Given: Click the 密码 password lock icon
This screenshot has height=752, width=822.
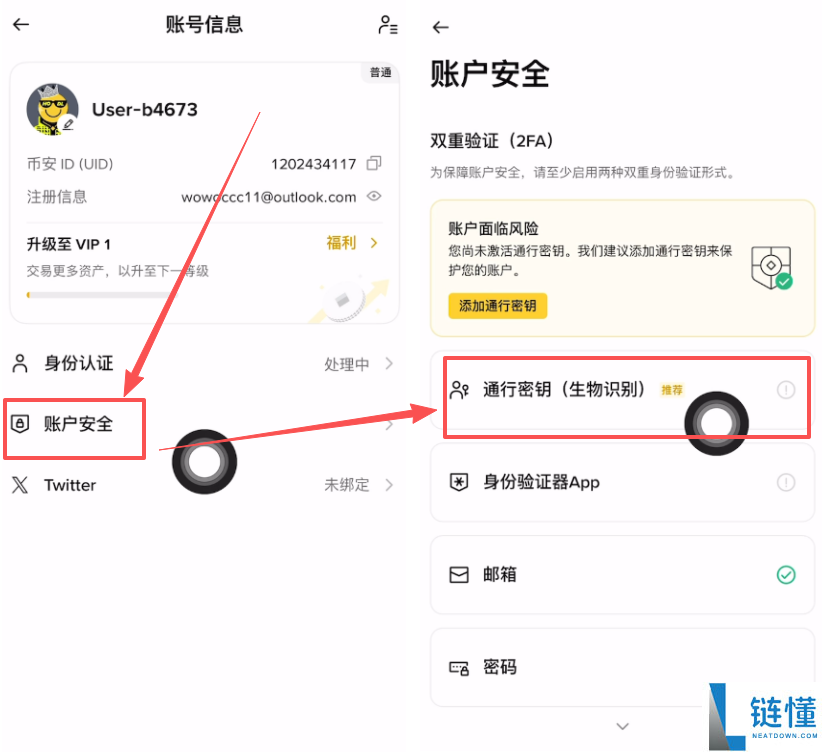Looking at the screenshot, I should [x=459, y=668].
